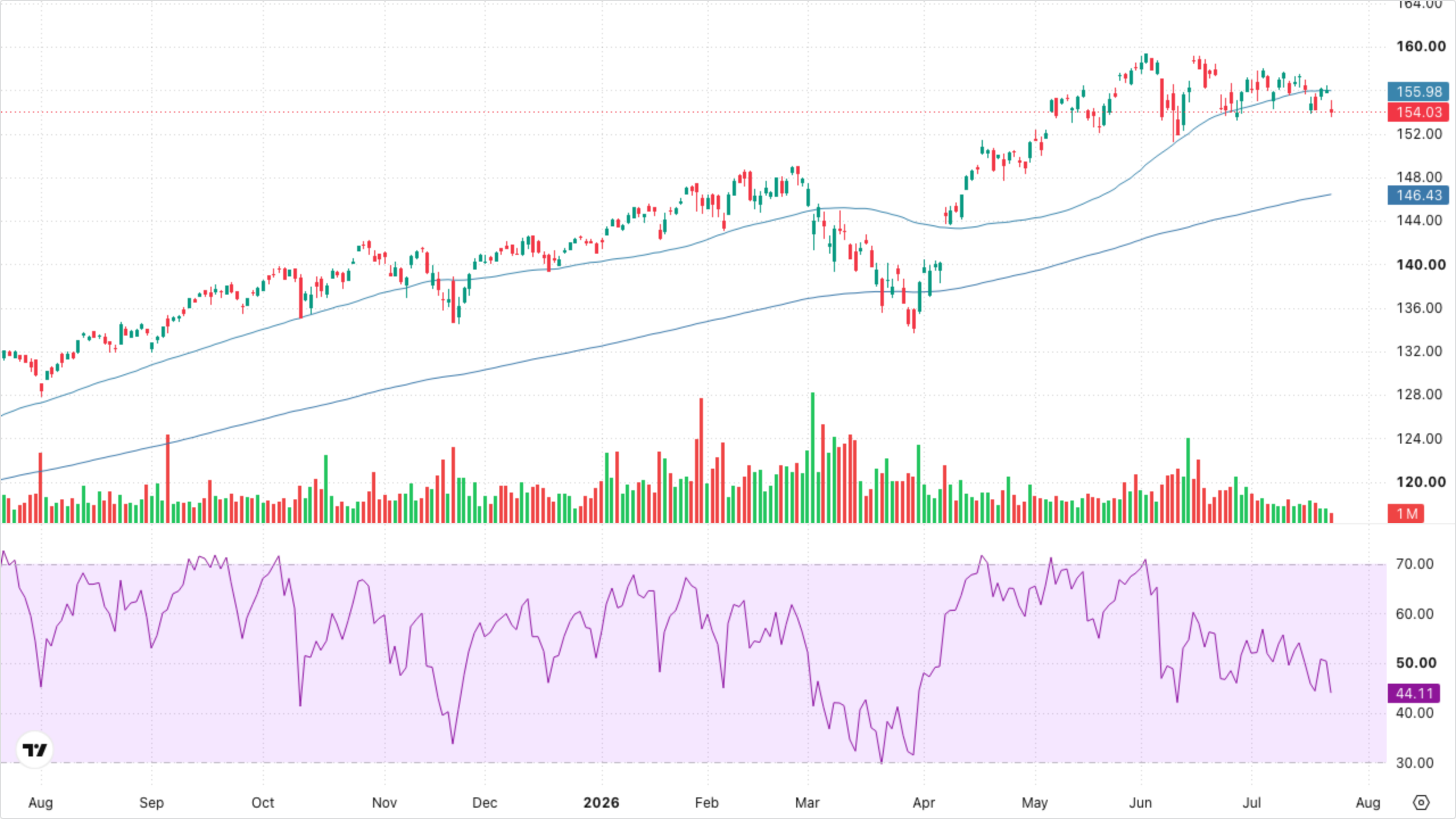The image size is (1456, 819).
Task: Click the 50.00 RSI axis label
Action: pyautogui.click(x=1416, y=663)
